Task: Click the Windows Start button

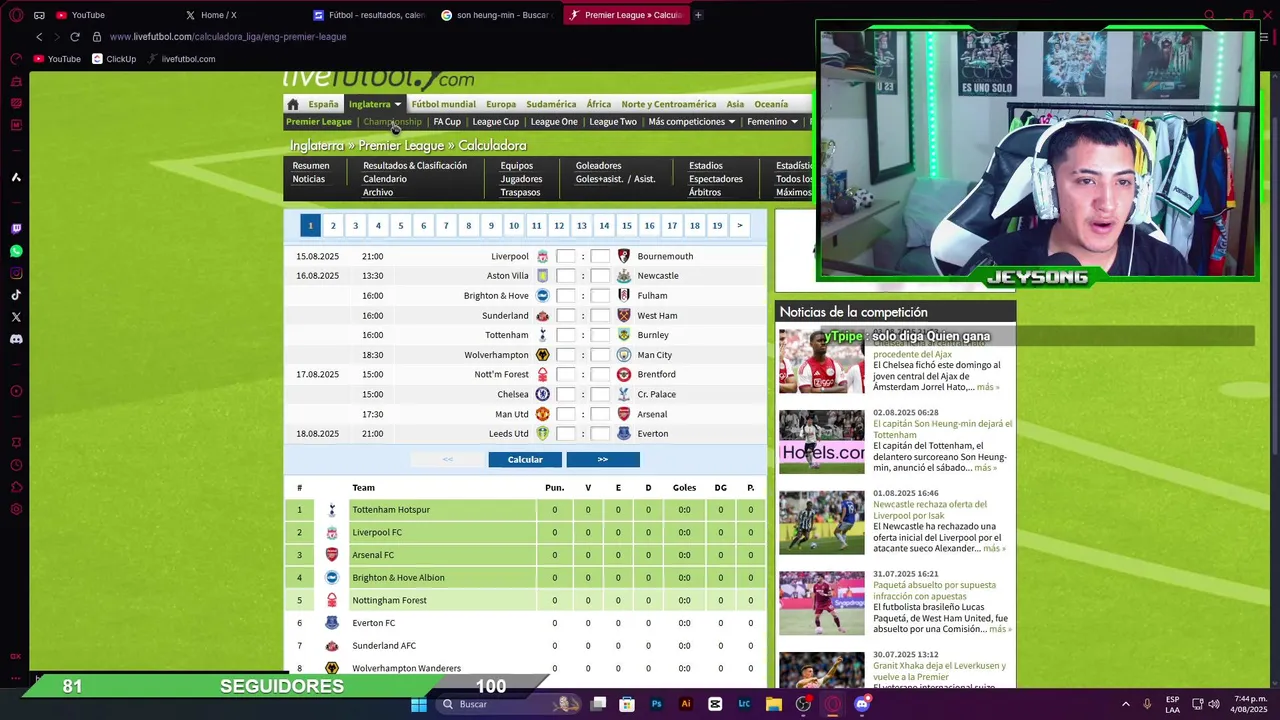Action: tap(419, 704)
